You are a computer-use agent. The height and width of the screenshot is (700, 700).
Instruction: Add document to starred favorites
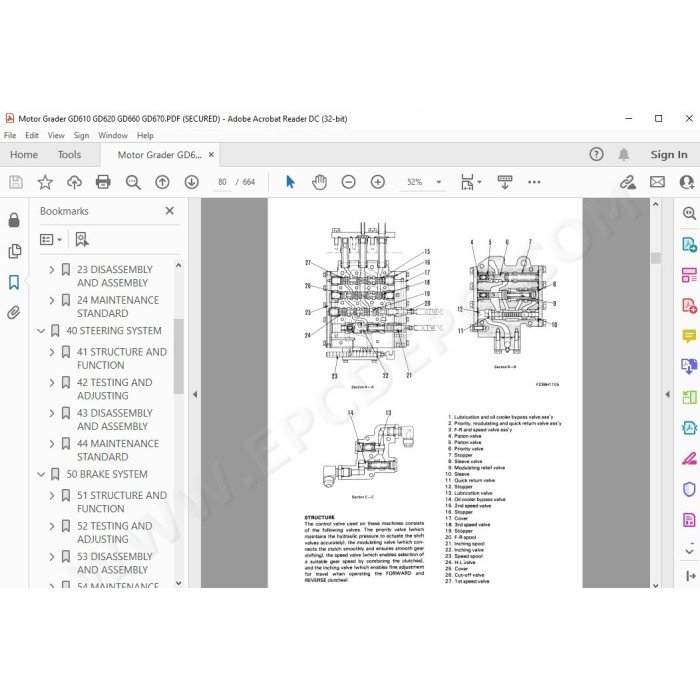click(x=45, y=182)
